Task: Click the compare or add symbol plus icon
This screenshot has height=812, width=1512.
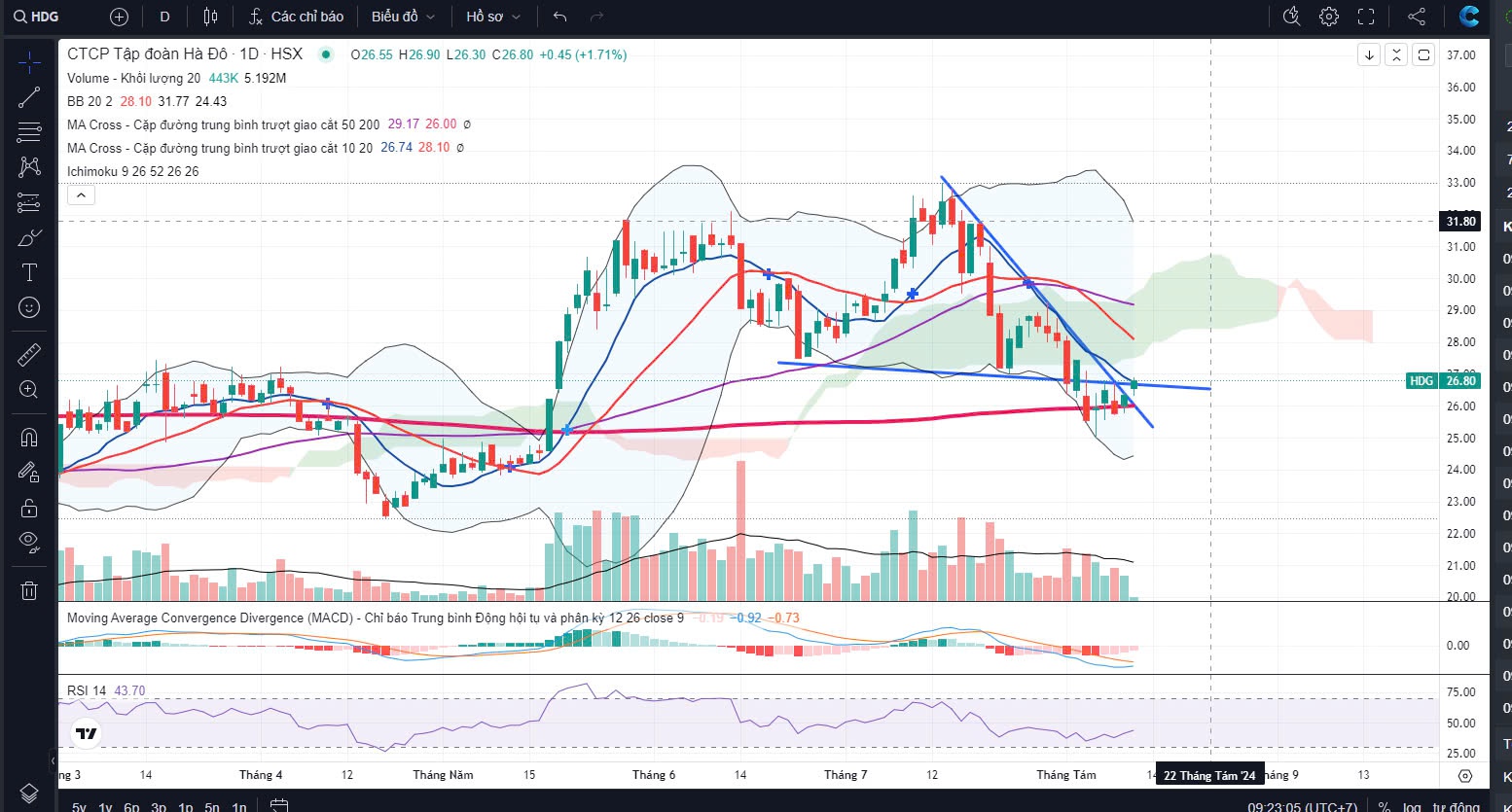Action: [119, 17]
